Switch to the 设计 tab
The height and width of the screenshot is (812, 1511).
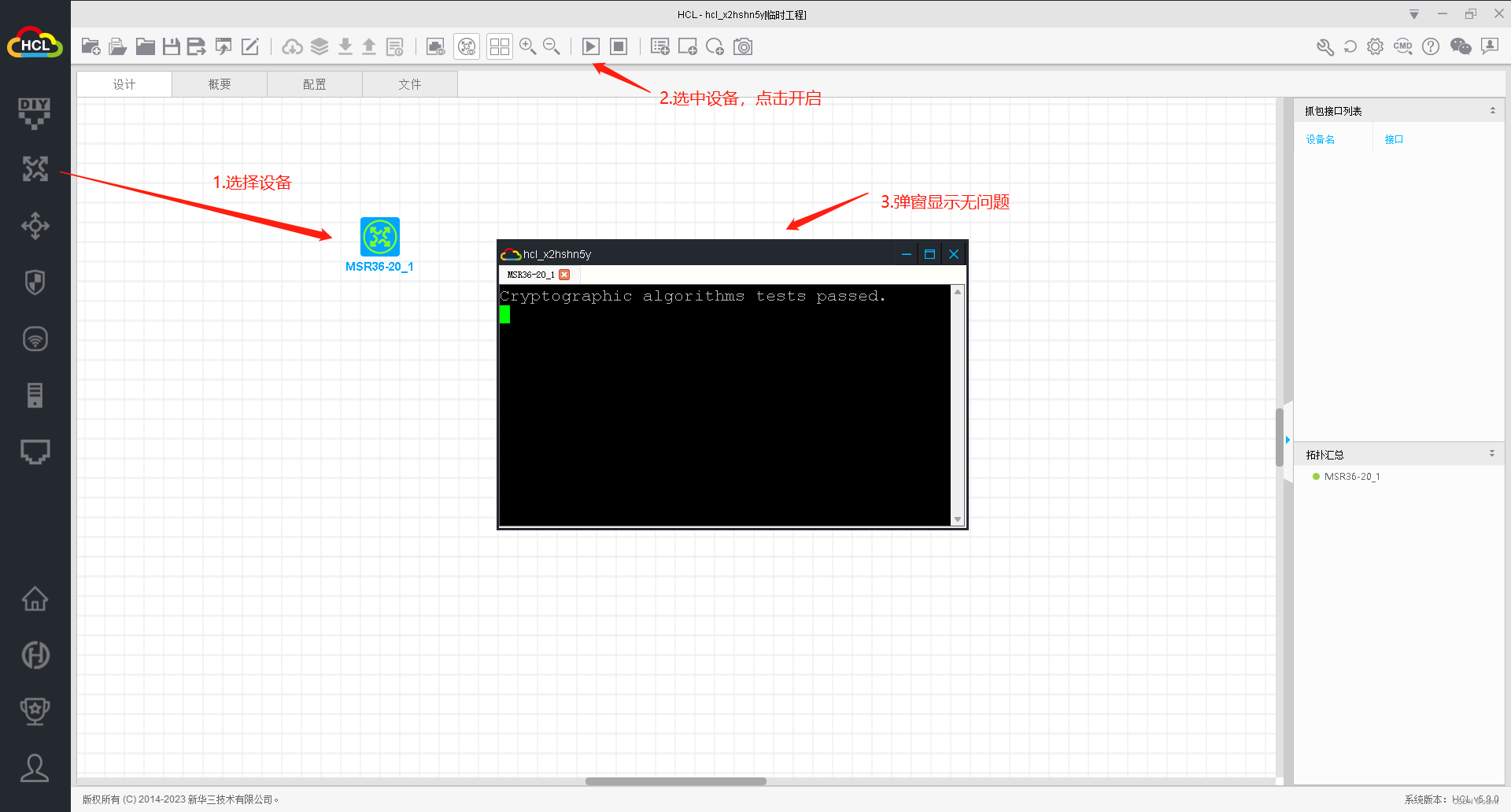tap(124, 84)
